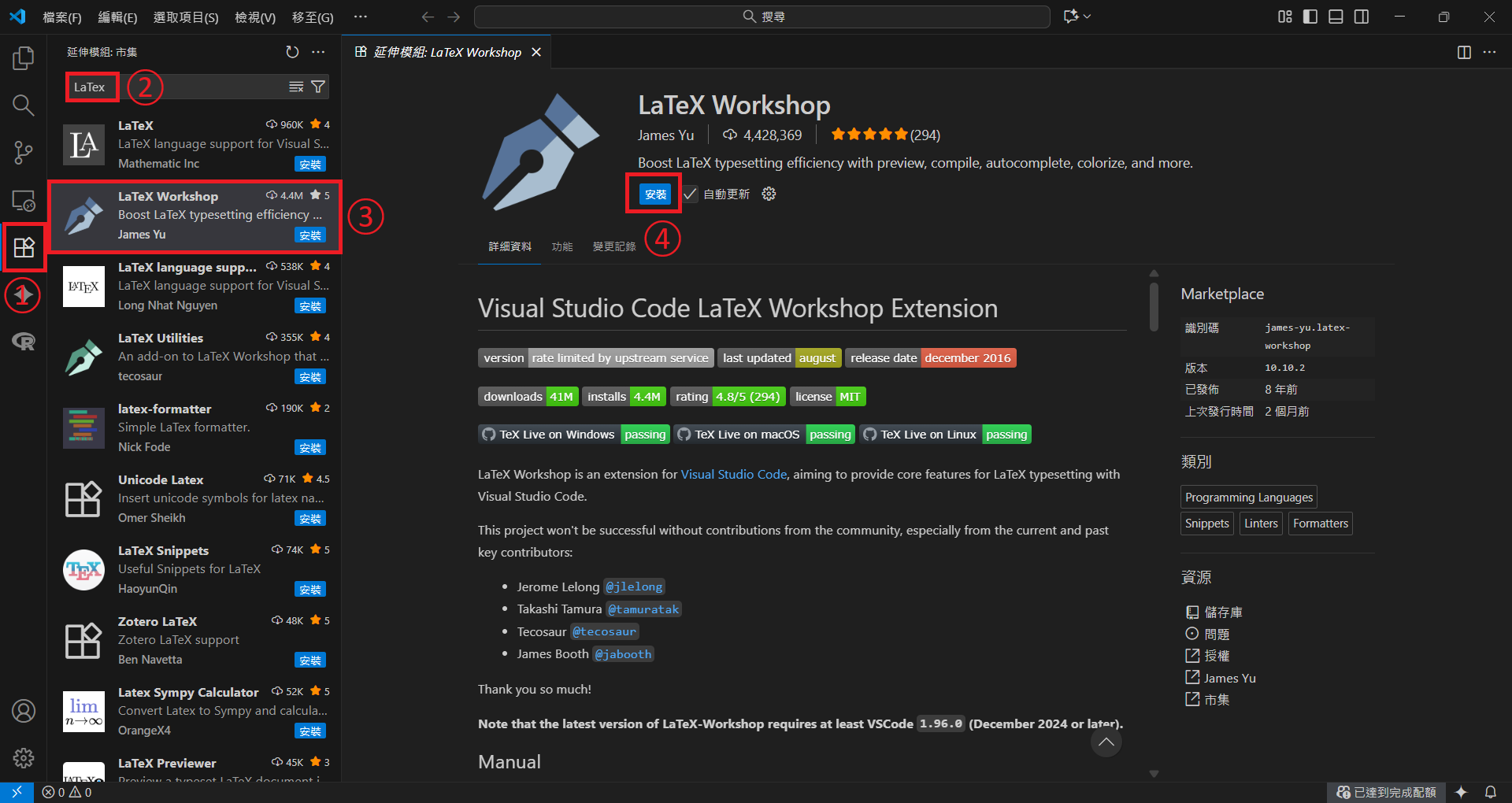Open the 檔案 (File) menu

pyautogui.click(x=62, y=17)
